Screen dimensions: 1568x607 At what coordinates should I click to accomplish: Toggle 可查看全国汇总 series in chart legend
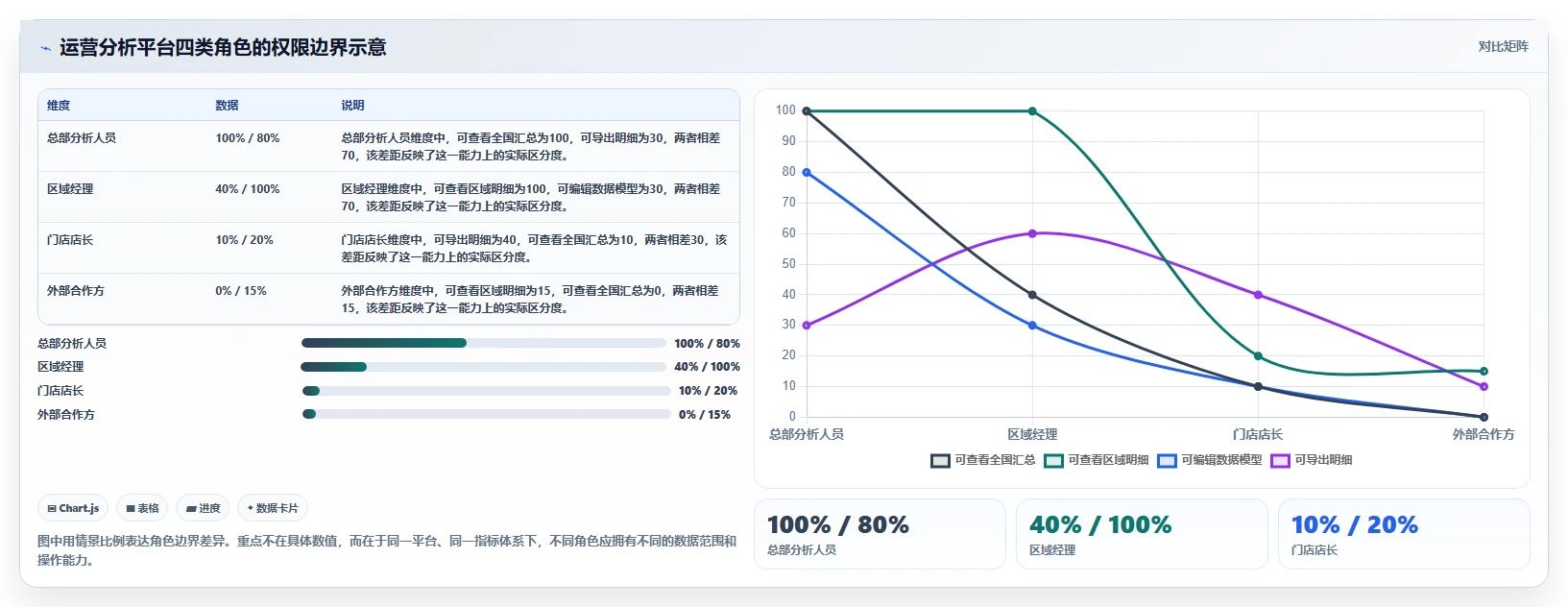click(983, 460)
